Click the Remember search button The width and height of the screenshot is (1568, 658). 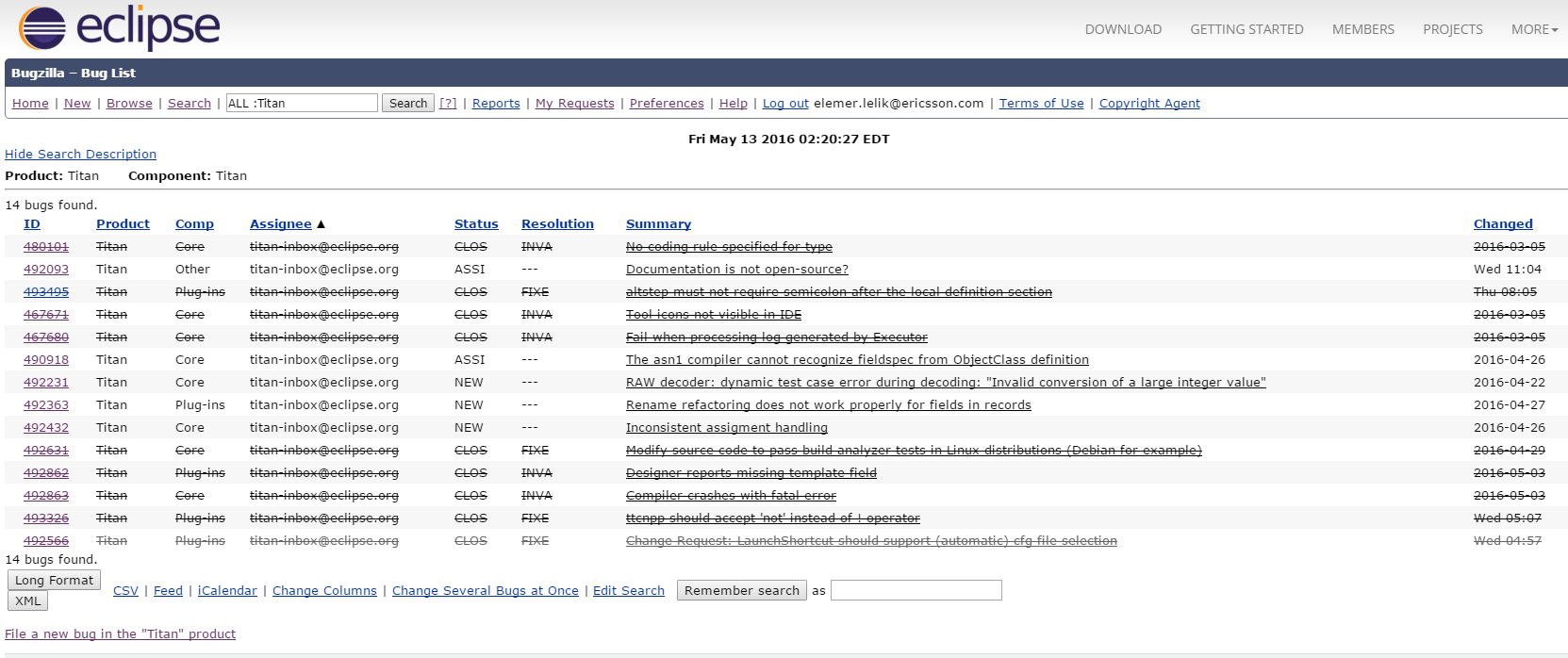click(x=741, y=591)
